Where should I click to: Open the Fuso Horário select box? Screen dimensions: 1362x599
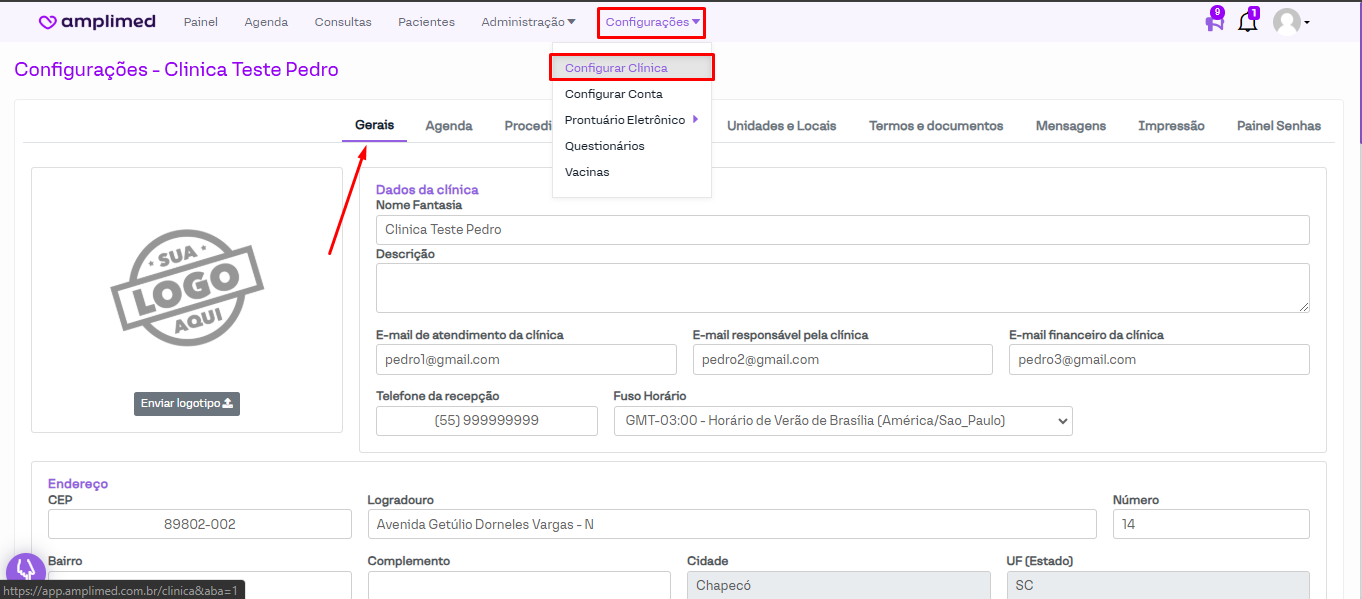pyautogui.click(x=842, y=421)
